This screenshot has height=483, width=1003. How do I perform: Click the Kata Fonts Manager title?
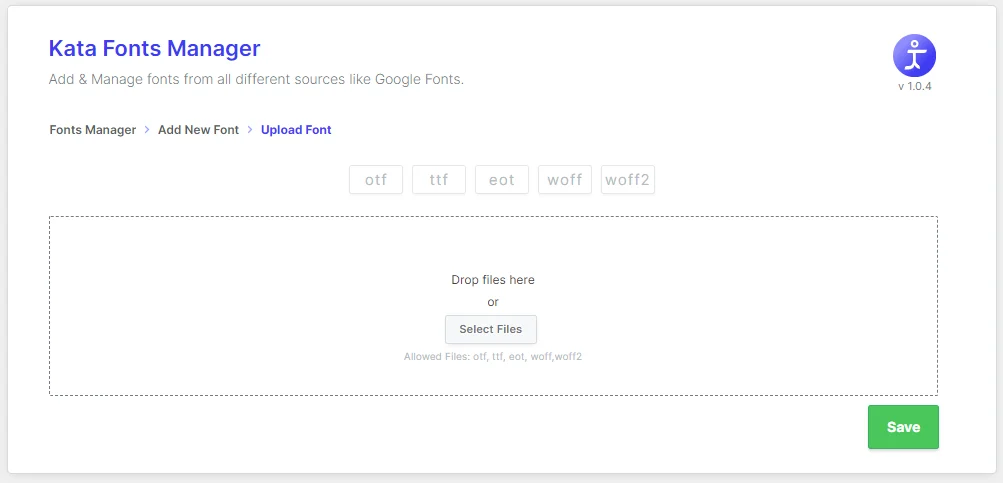[x=155, y=49]
